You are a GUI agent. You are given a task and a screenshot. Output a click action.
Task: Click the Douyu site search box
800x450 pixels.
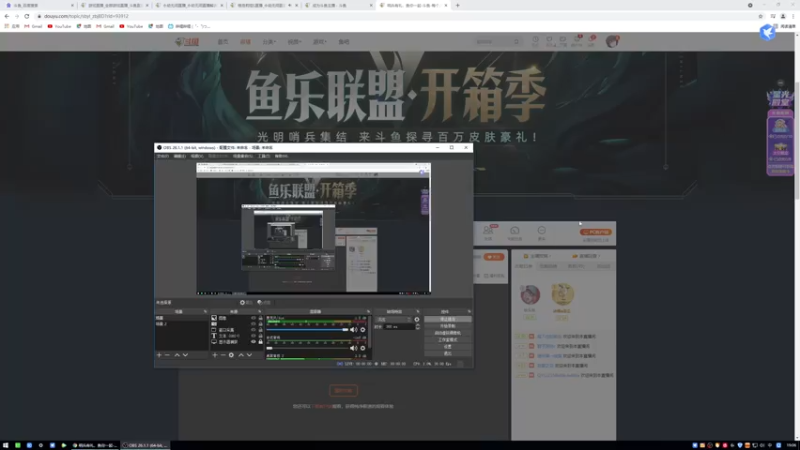(497, 42)
